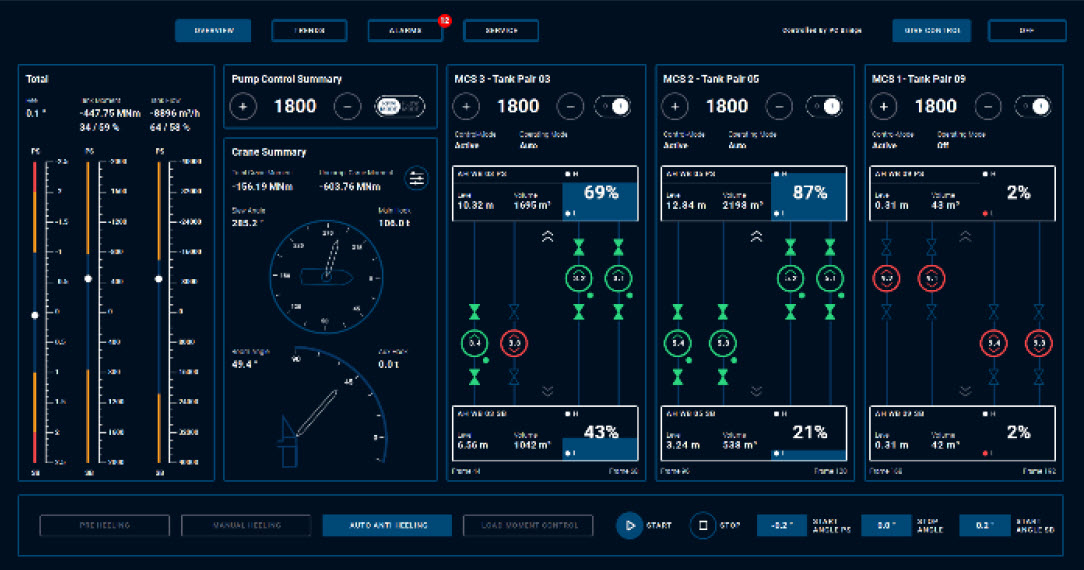Select the red pump 3.3 in MCS 3

click(x=513, y=343)
